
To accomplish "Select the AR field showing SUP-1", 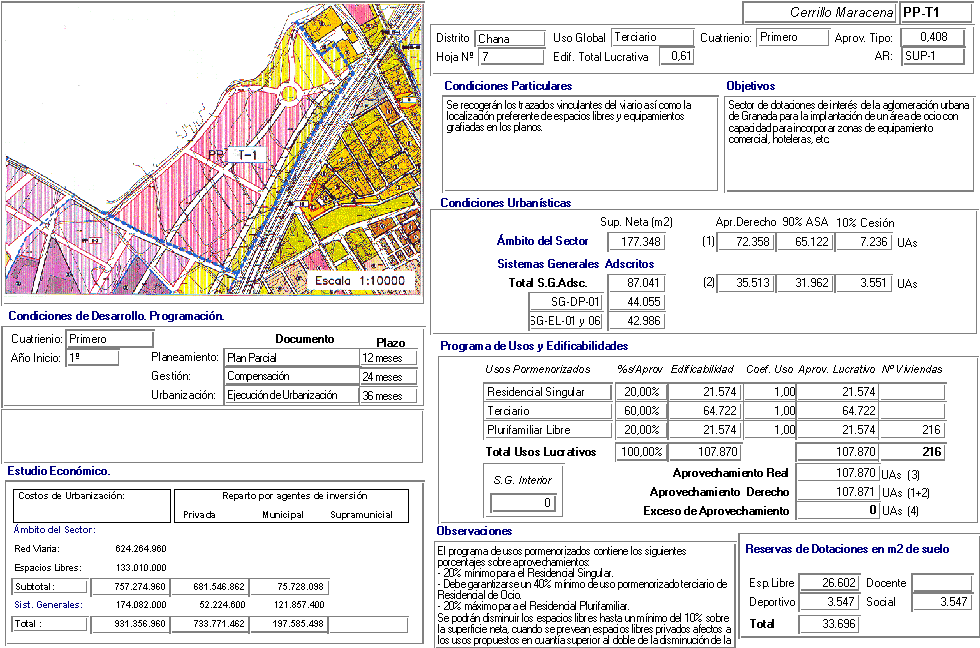I will point(934,57).
